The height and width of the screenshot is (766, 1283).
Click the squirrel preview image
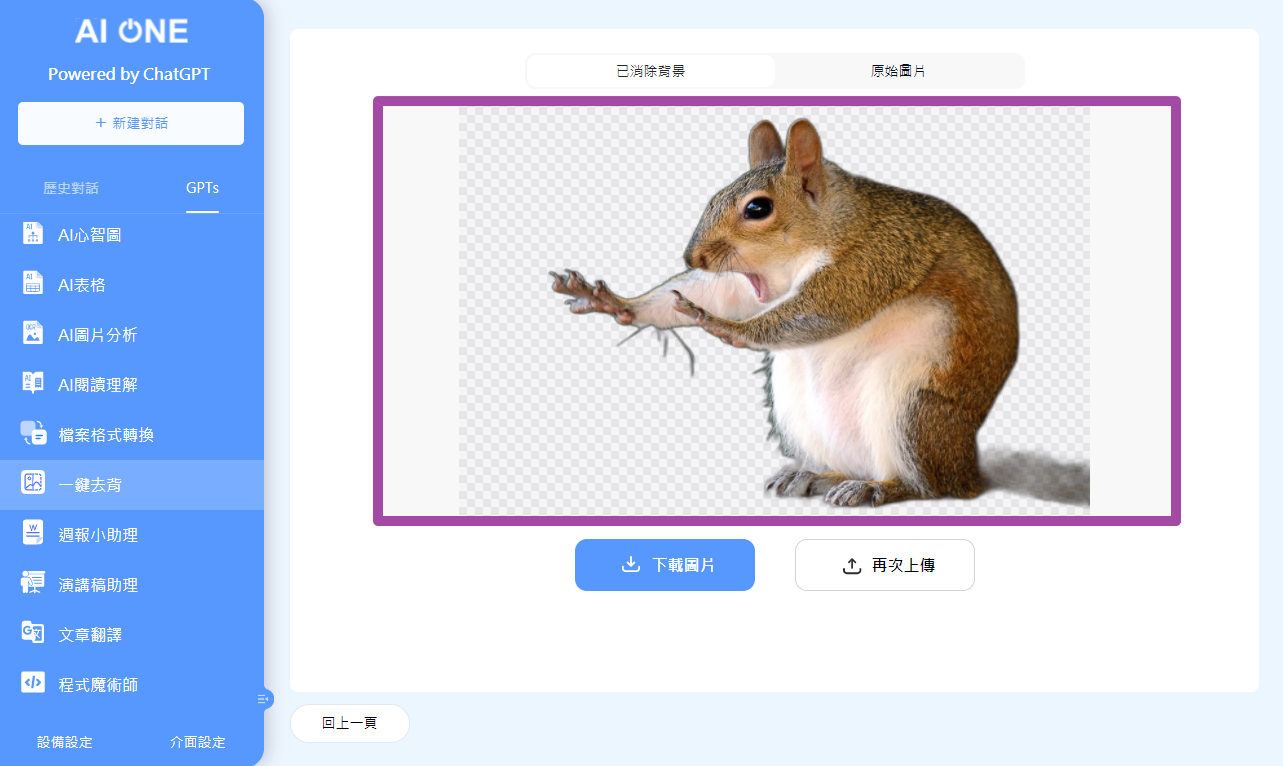coord(775,310)
